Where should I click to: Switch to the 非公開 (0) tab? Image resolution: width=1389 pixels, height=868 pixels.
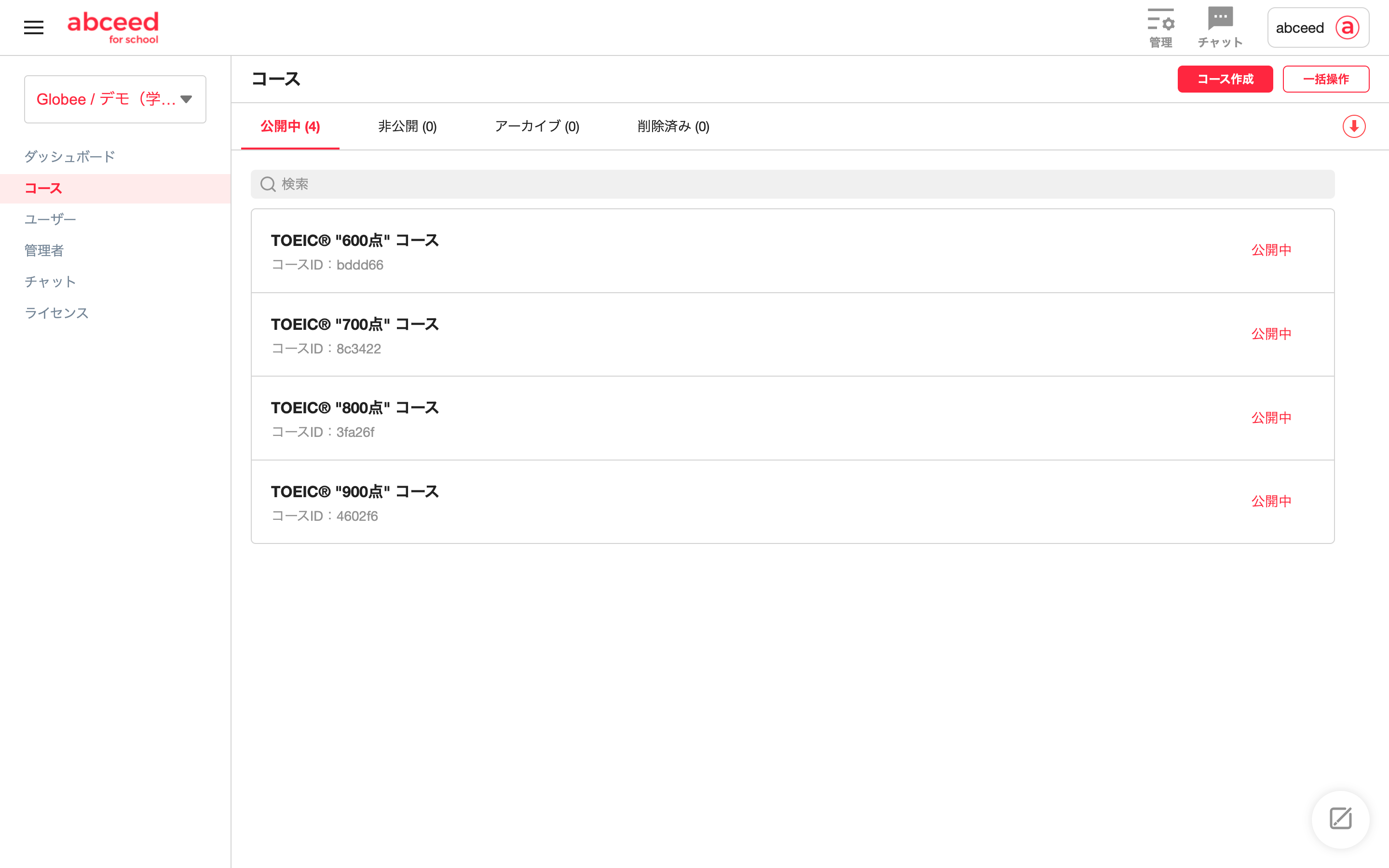point(408,126)
